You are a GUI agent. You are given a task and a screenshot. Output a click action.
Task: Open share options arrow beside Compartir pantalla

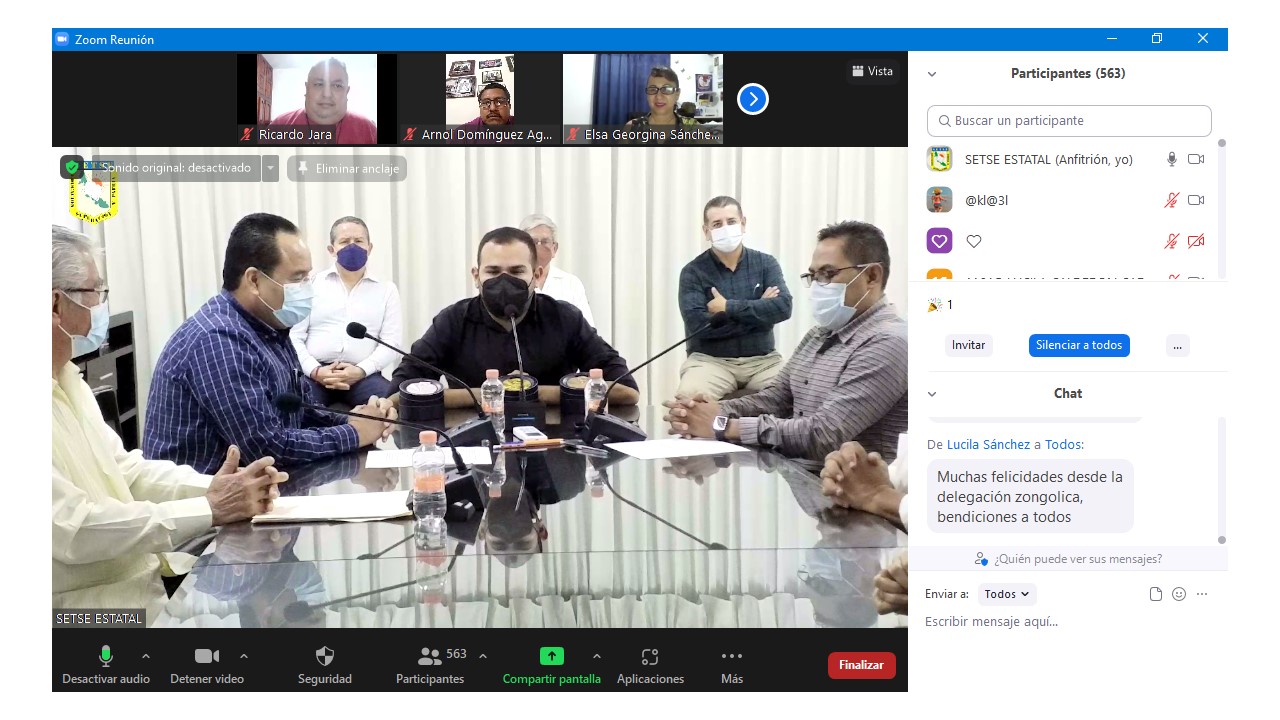pos(597,656)
